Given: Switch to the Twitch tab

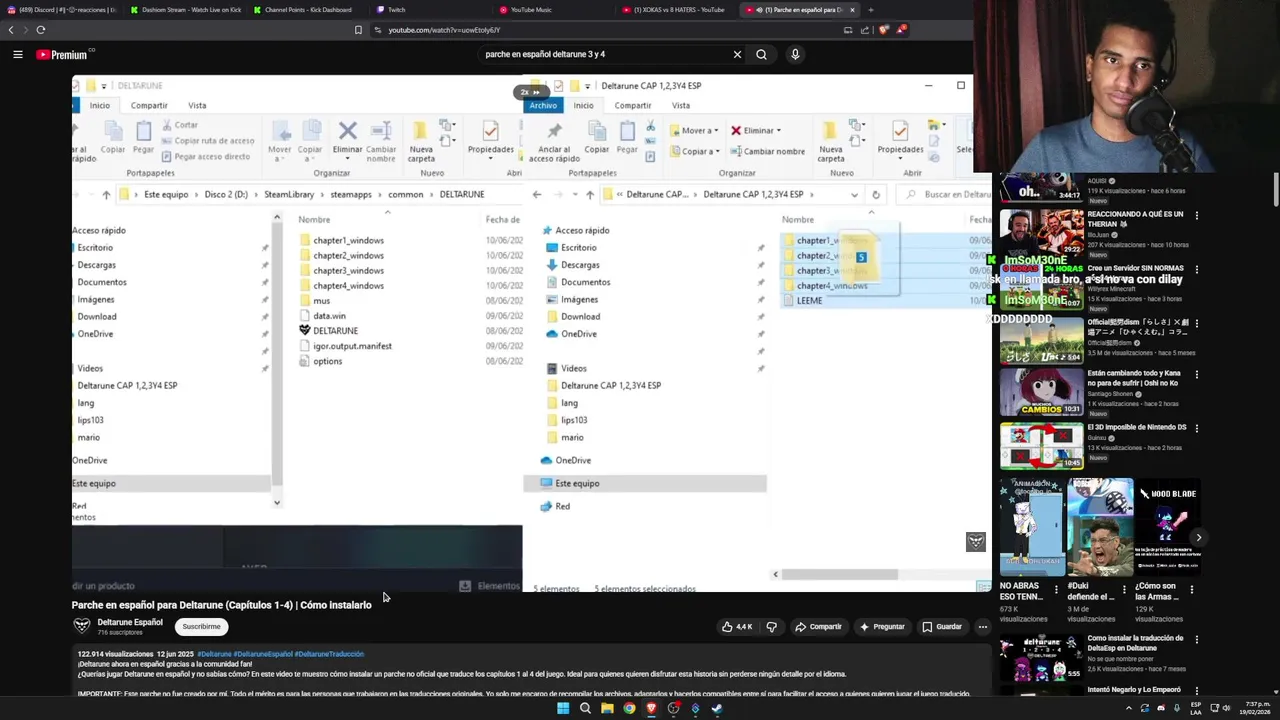Looking at the screenshot, I should (430, 10).
